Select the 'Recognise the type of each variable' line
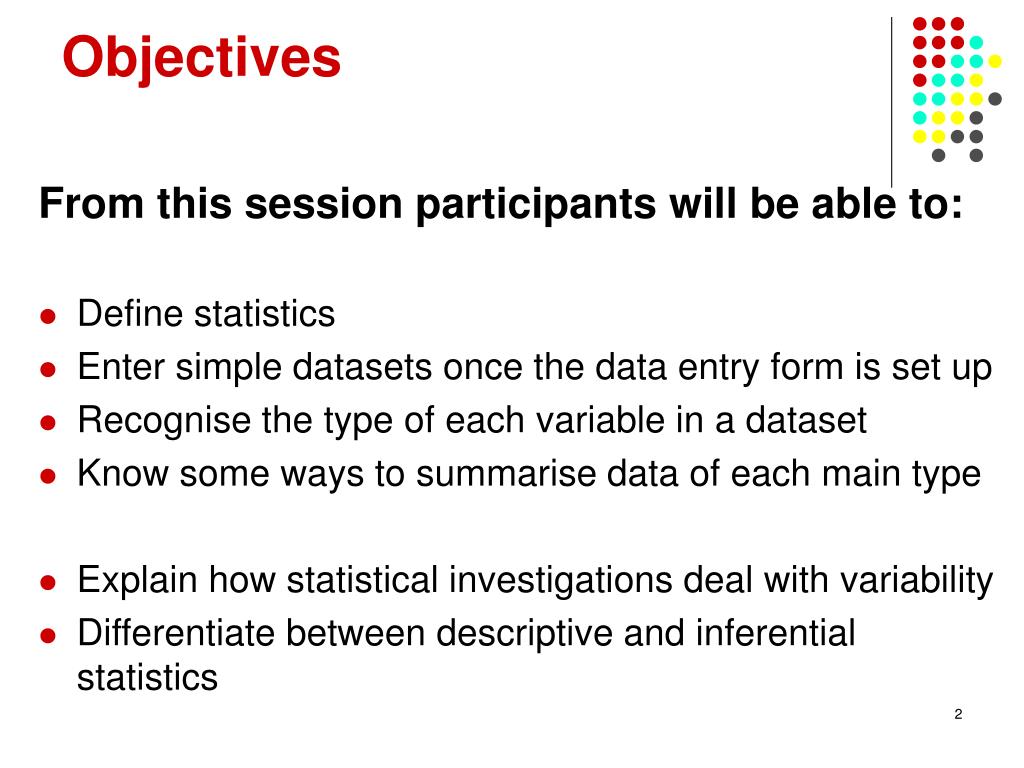Screen dimensions: 1024x768 coord(472,421)
